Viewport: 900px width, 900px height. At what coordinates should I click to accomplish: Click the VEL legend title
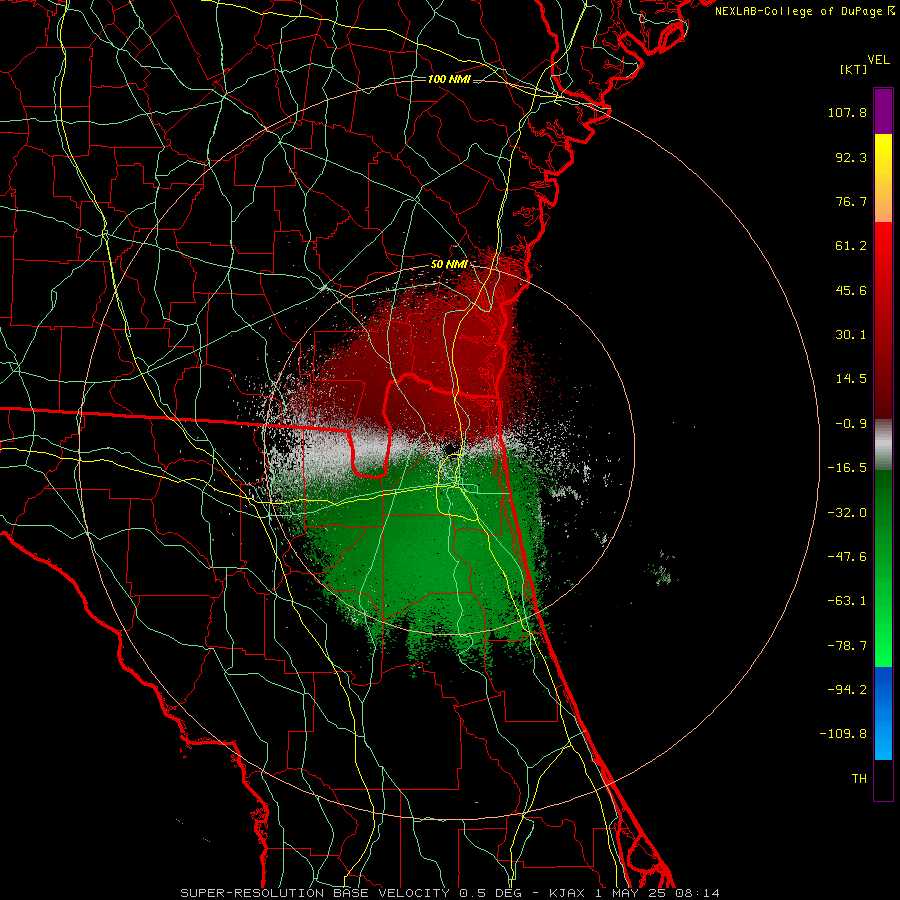878,60
